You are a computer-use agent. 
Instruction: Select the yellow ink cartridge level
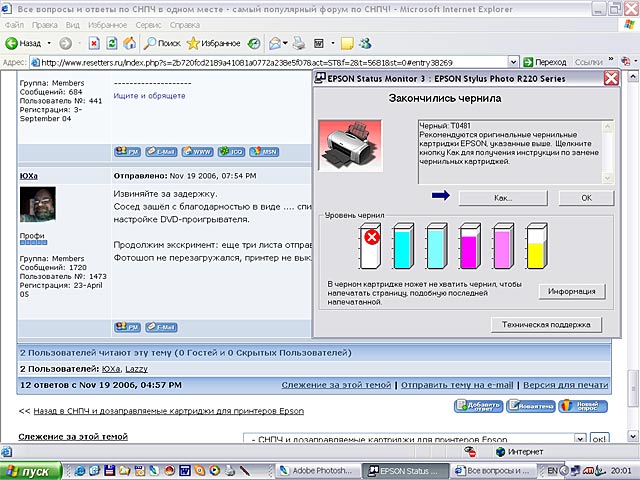click(x=537, y=246)
